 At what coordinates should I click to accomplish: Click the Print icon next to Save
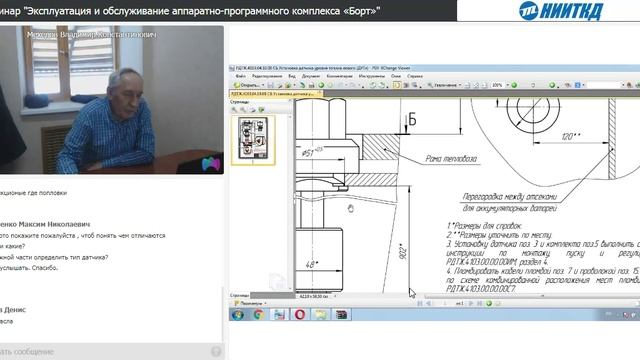(280, 85)
